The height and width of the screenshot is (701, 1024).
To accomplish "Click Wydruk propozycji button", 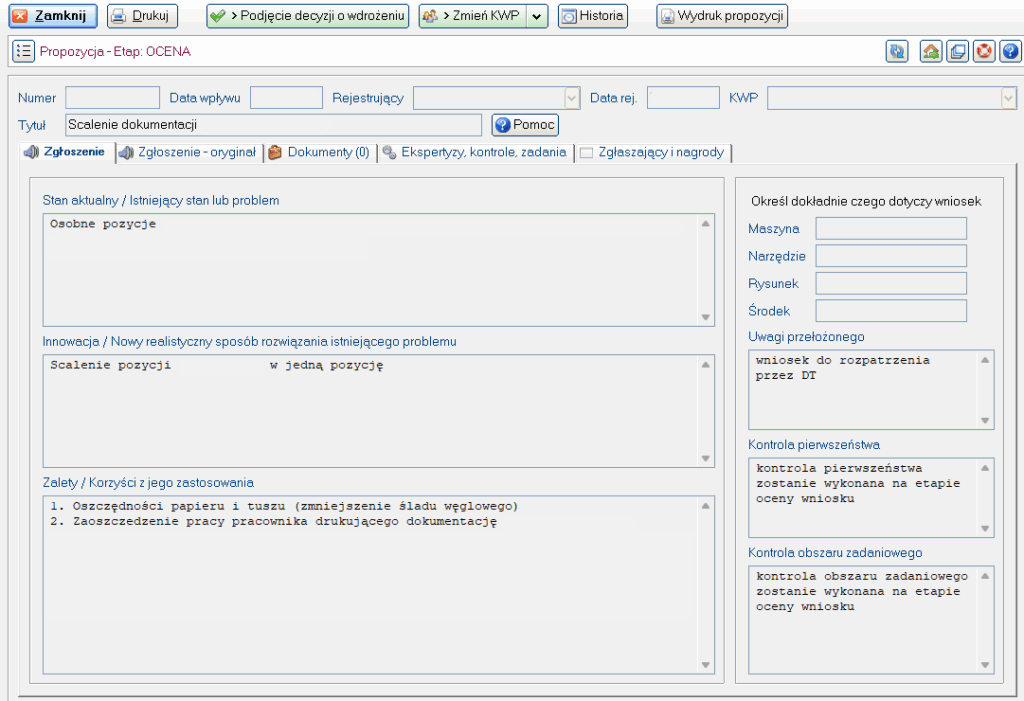I will pyautogui.click(x=722, y=16).
